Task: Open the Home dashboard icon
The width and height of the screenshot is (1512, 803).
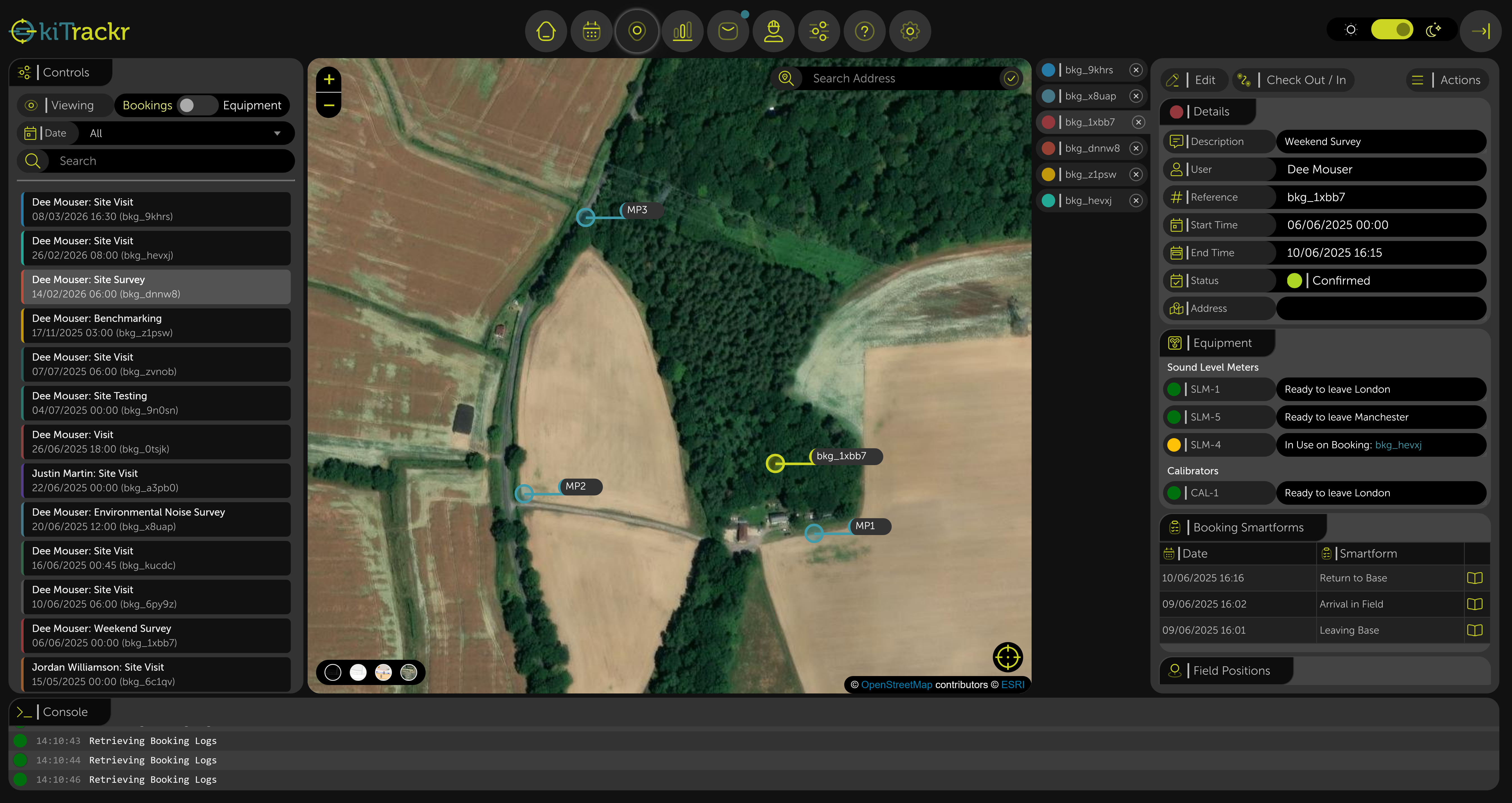Action: 545,31
